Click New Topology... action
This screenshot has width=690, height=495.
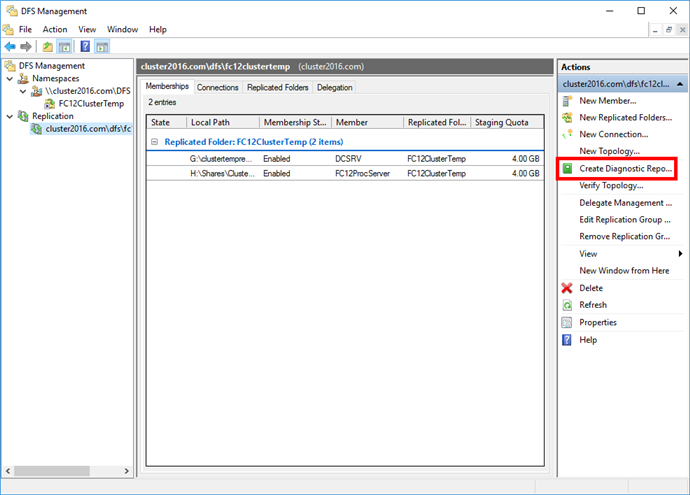[x=609, y=151]
